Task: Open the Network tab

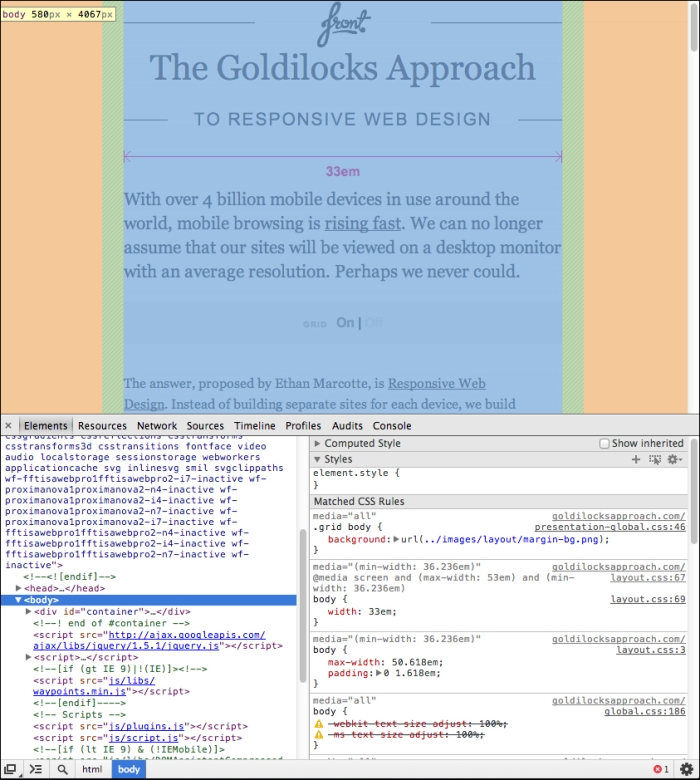Action: (x=157, y=426)
